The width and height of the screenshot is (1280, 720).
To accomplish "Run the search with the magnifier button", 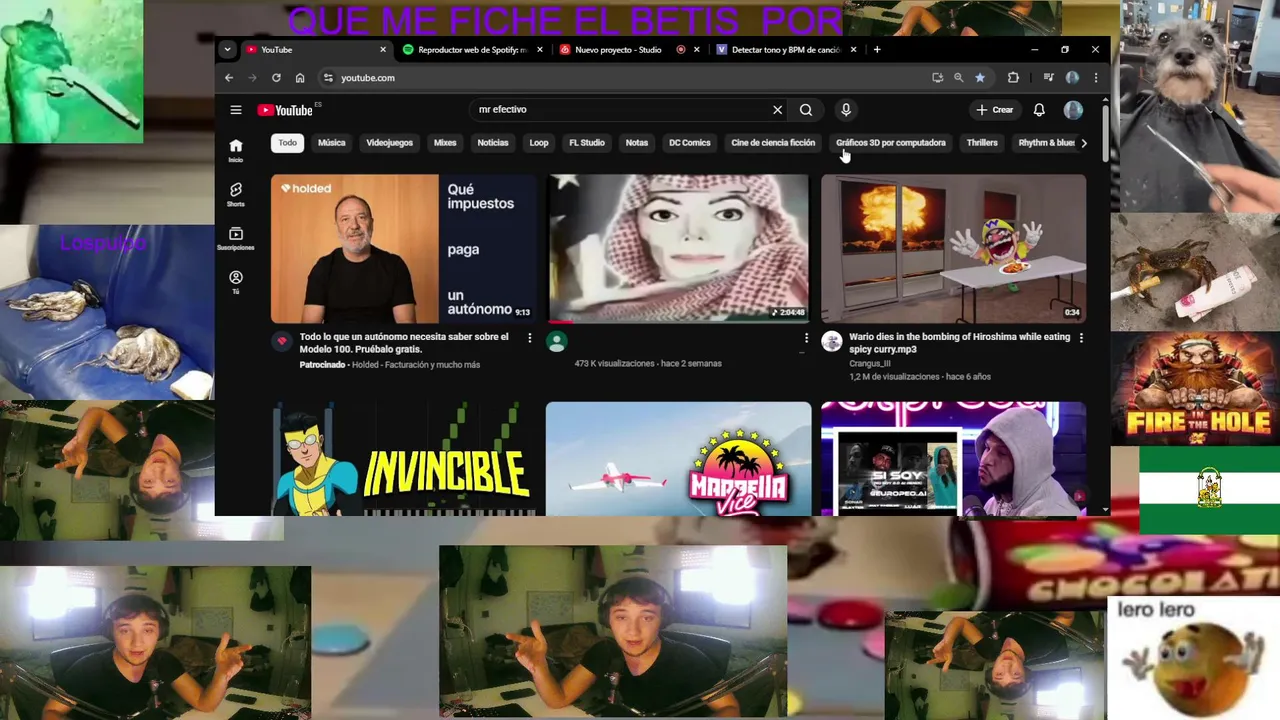I will [806, 110].
